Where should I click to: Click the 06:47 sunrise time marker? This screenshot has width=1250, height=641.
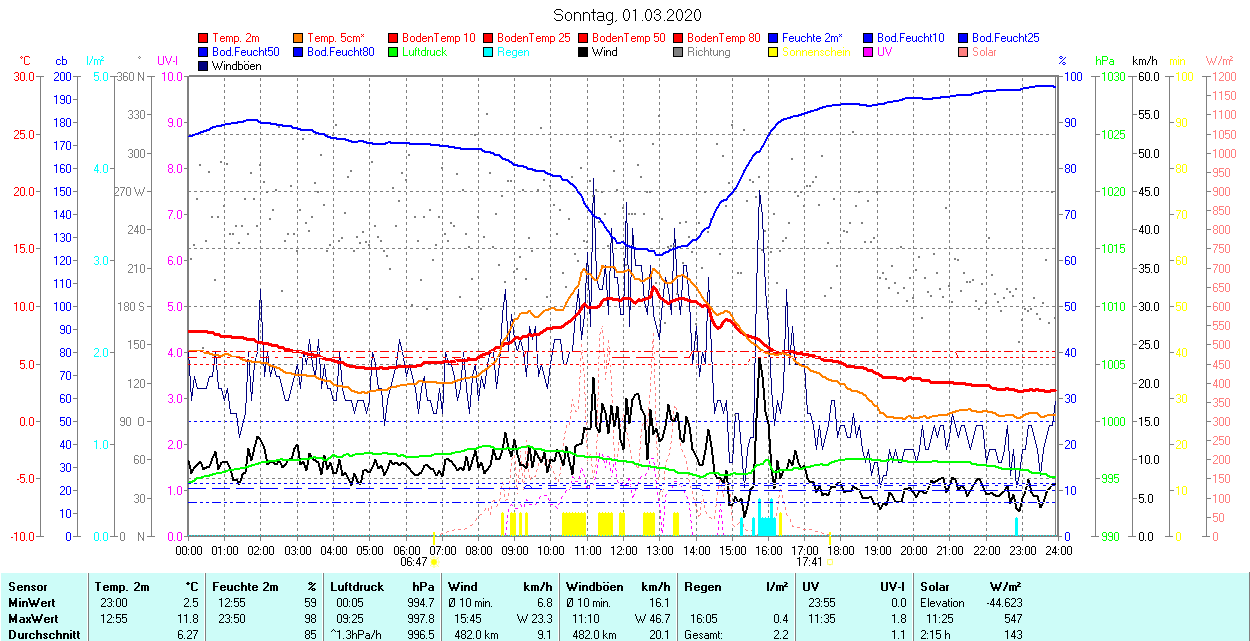coord(414,562)
